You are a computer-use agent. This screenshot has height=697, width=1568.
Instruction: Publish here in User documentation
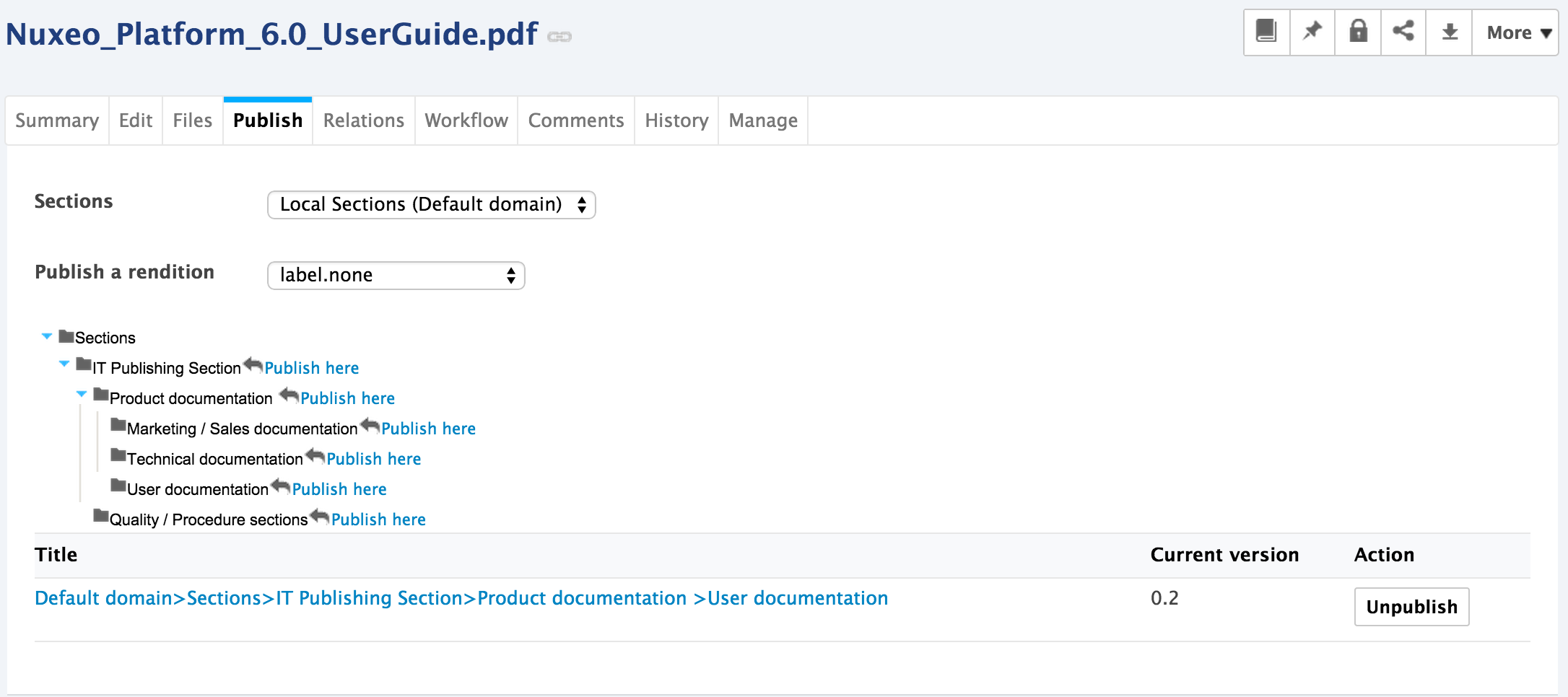click(x=339, y=489)
